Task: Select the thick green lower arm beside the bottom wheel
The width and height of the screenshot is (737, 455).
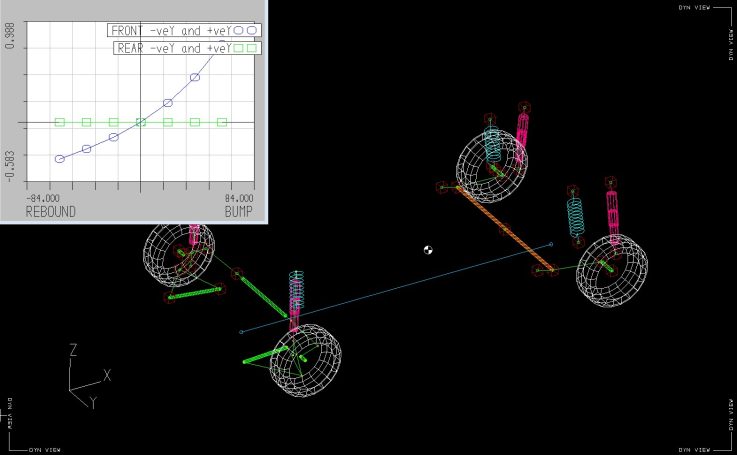Action: [x=266, y=355]
